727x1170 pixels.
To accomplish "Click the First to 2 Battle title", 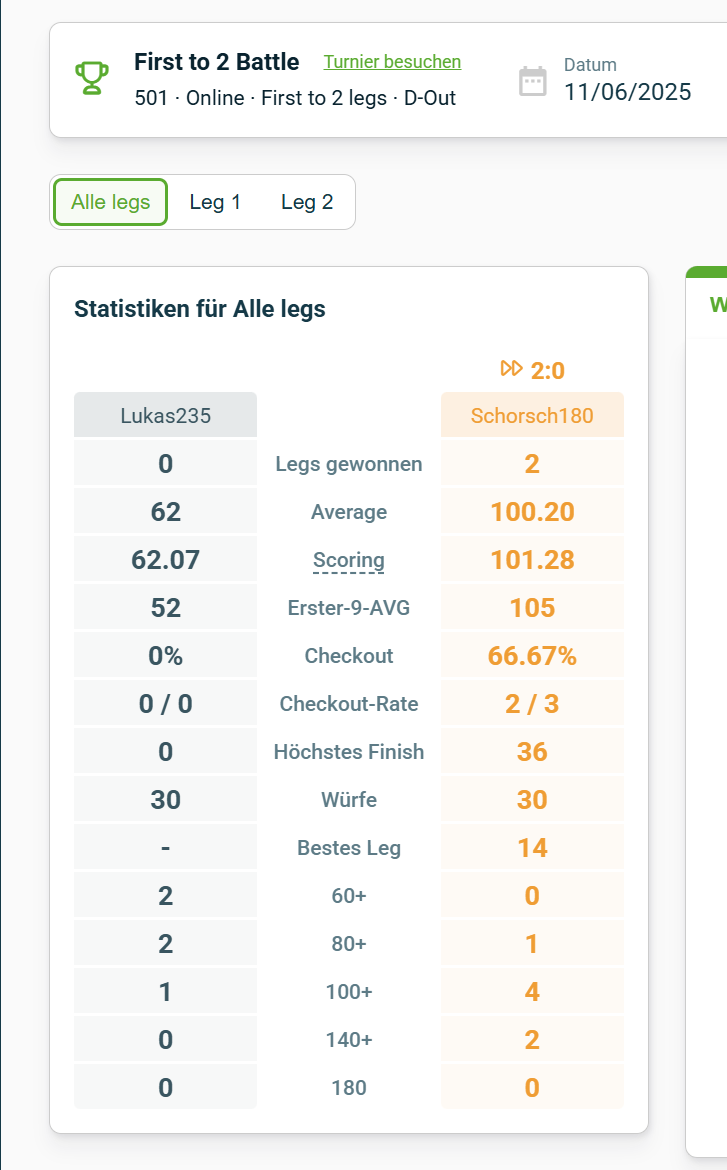I will (216, 61).
